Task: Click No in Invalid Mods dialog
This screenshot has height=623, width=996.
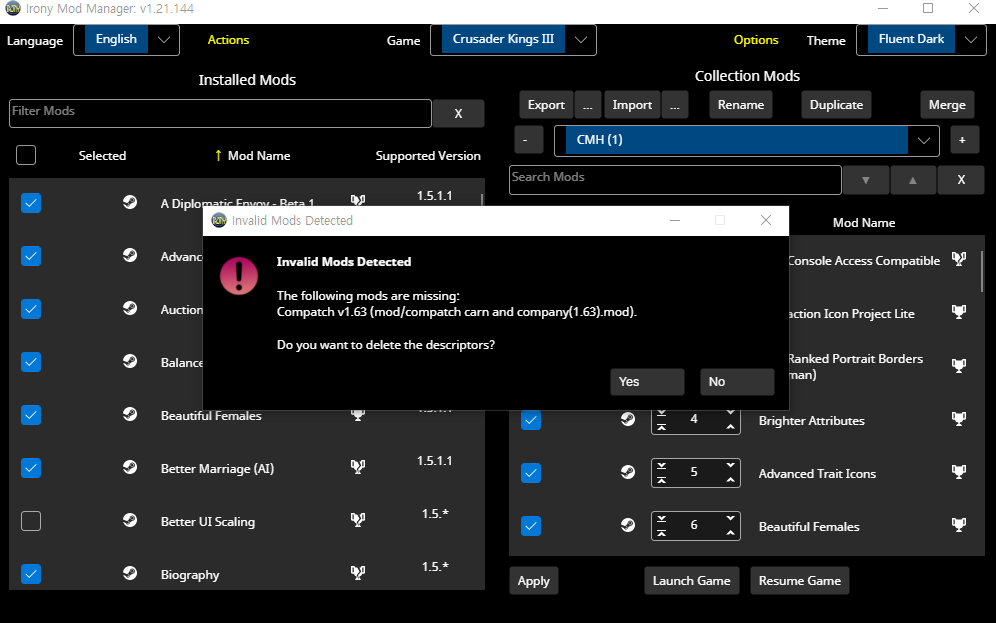Action: [737, 382]
